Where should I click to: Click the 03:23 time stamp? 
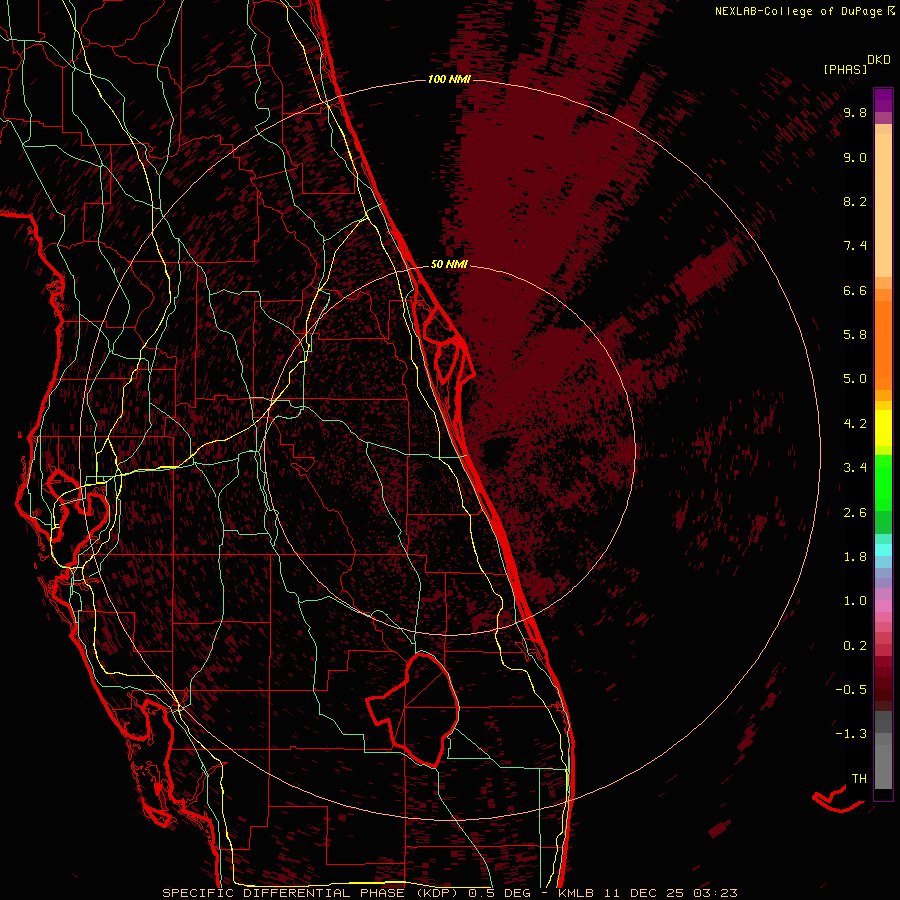point(715,893)
